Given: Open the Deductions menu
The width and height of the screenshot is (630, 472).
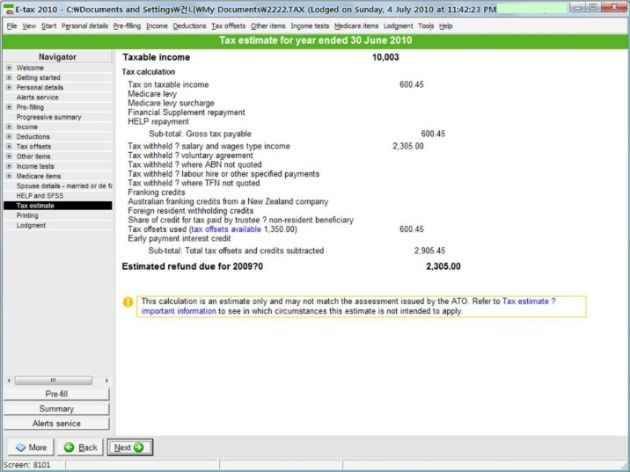Looking at the screenshot, I should 189,26.
